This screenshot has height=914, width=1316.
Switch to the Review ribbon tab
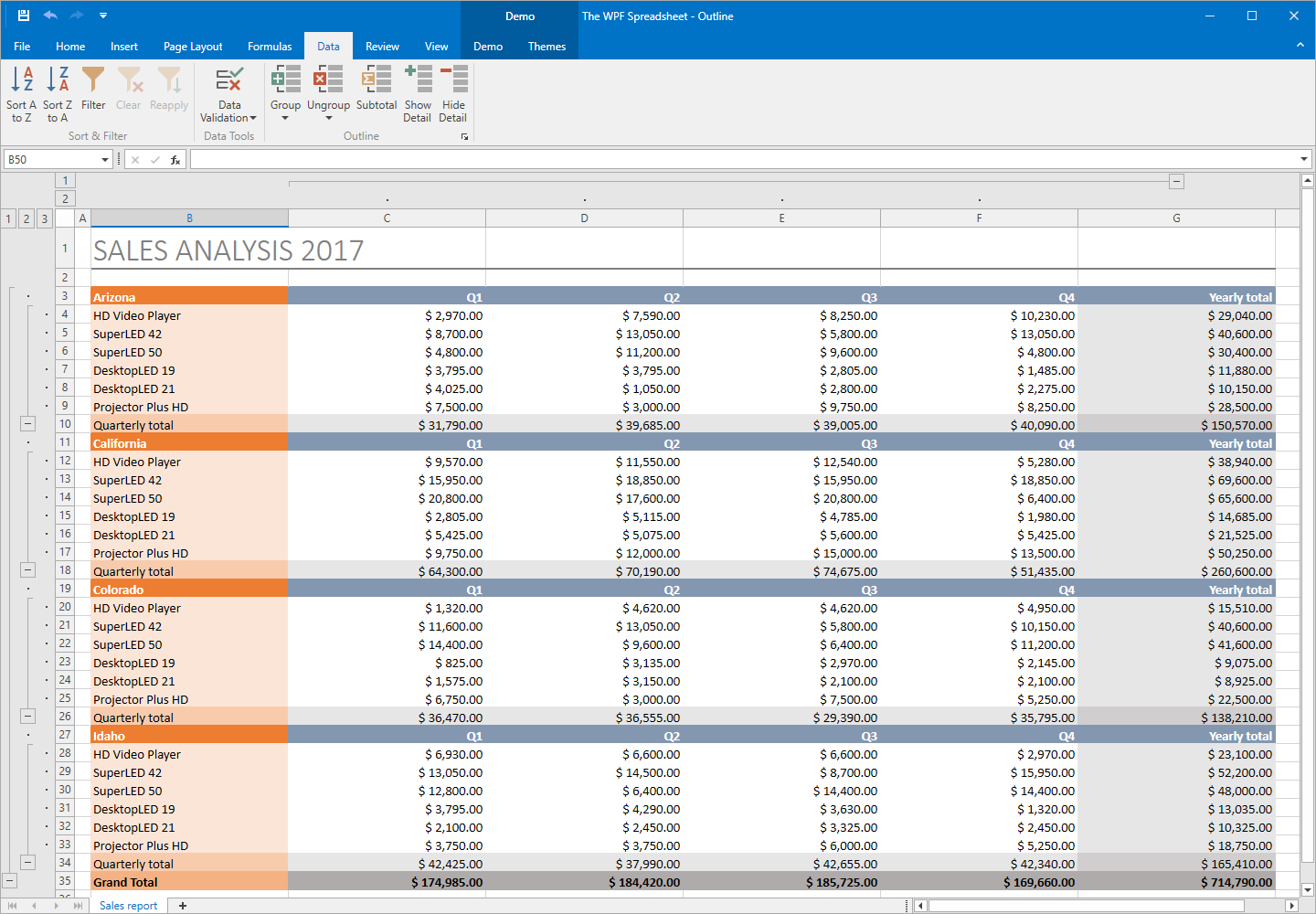coord(382,46)
